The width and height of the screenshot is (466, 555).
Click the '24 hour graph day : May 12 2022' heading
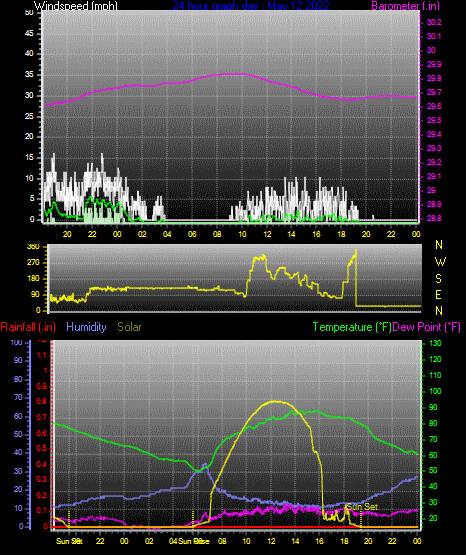click(x=251, y=6)
